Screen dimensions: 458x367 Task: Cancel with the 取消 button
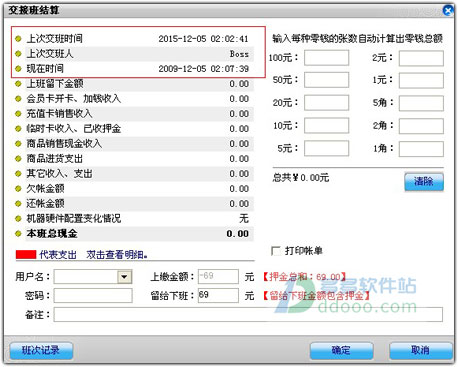(x=421, y=350)
